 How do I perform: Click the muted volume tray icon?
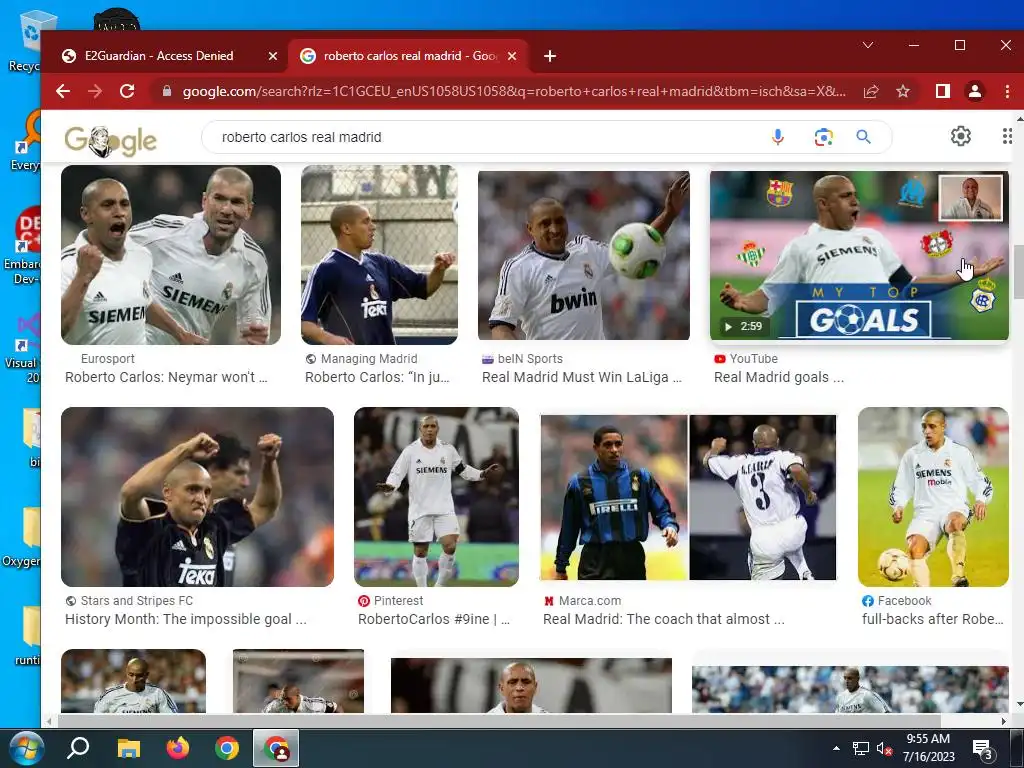884,748
